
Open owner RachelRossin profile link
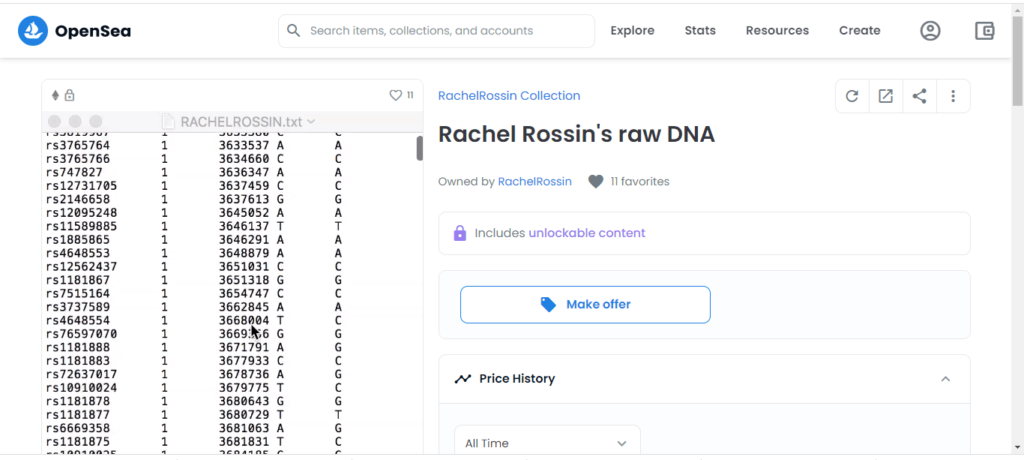(x=535, y=182)
